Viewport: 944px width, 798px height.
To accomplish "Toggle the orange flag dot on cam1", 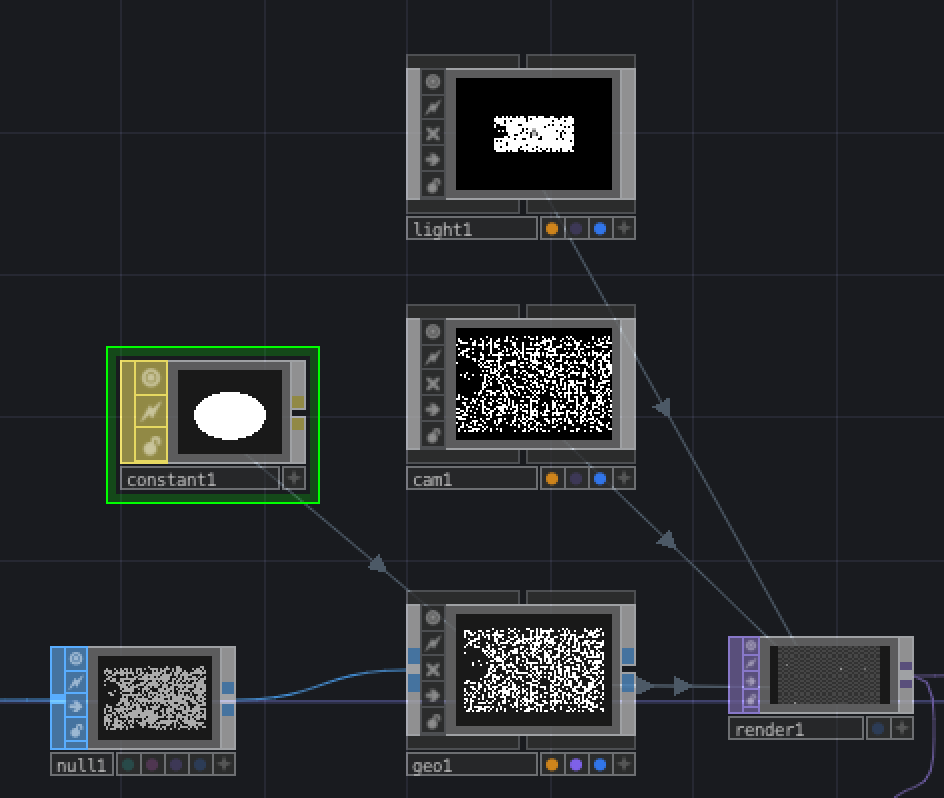I will pos(552,479).
